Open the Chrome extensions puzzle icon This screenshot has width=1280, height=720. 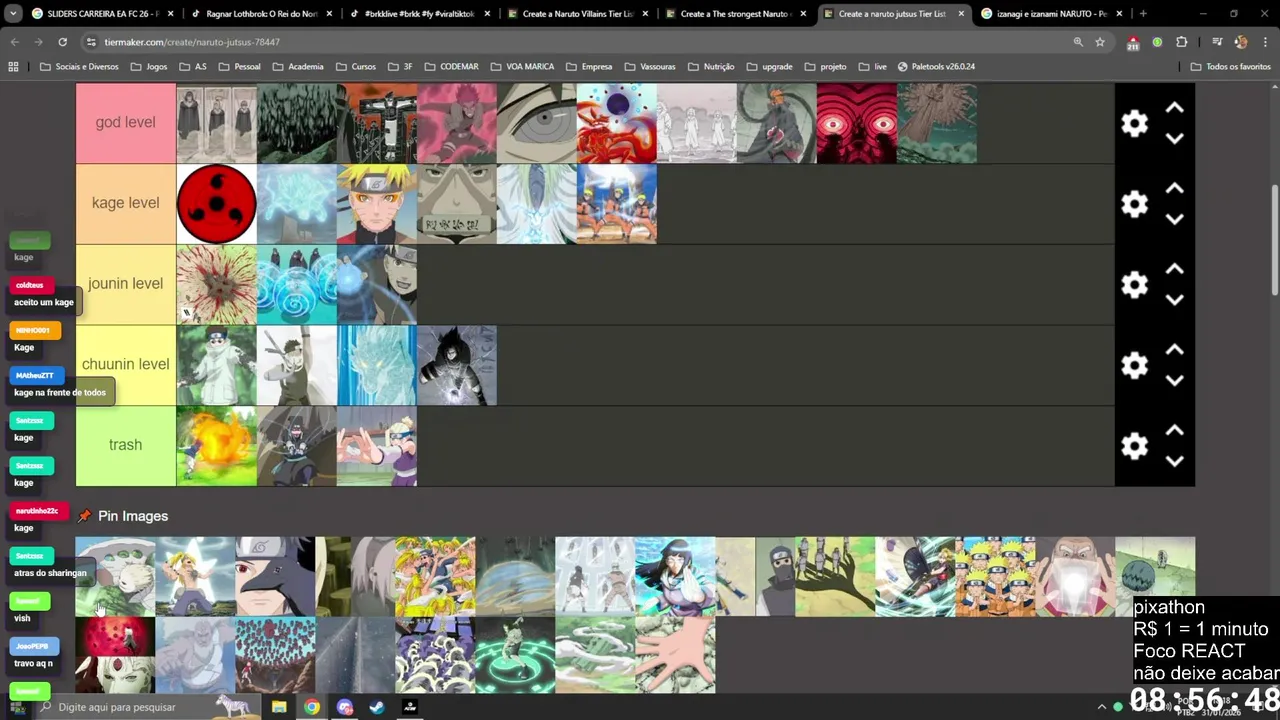click(x=1181, y=42)
